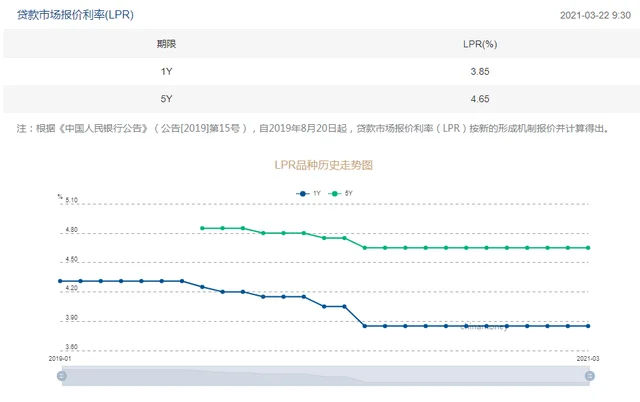
Task: Click the LPR(%) column header
Action: point(480,44)
